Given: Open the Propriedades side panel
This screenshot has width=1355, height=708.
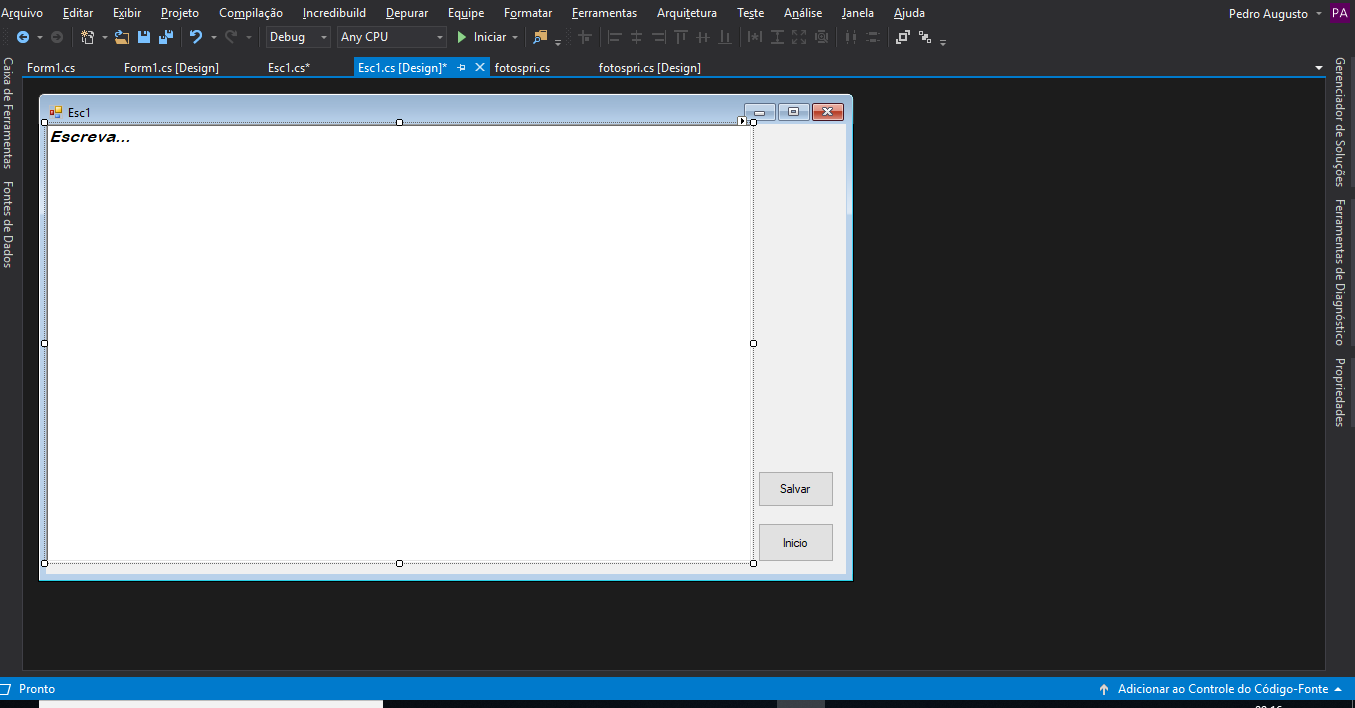Looking at the screenshot, I should (x=1340, y=392).
